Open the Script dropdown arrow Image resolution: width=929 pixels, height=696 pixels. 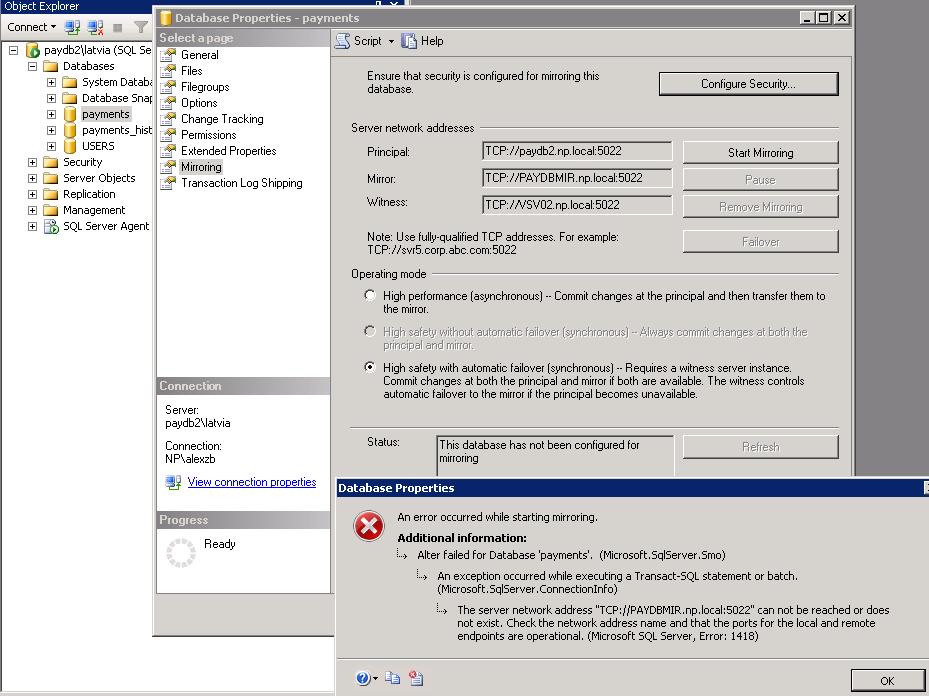(x=391, y=41)
